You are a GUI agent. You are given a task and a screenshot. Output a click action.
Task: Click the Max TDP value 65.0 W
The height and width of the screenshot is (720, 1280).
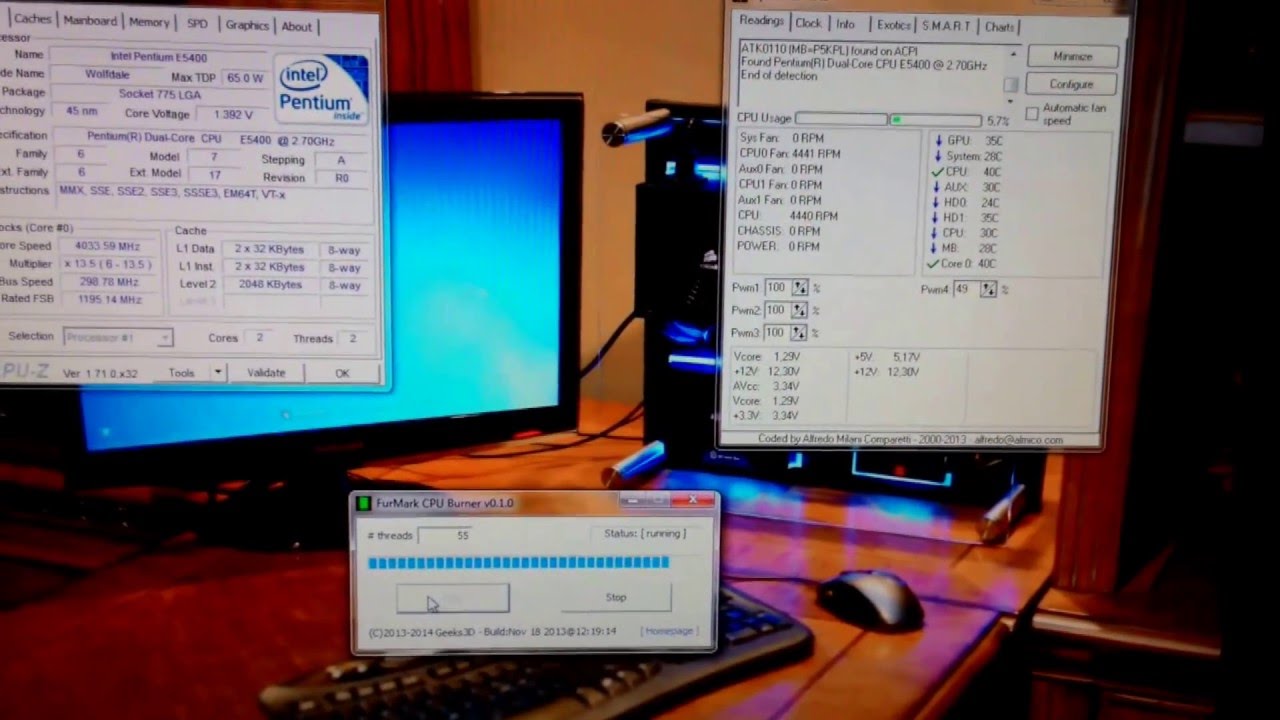click(x=244, y=77)
